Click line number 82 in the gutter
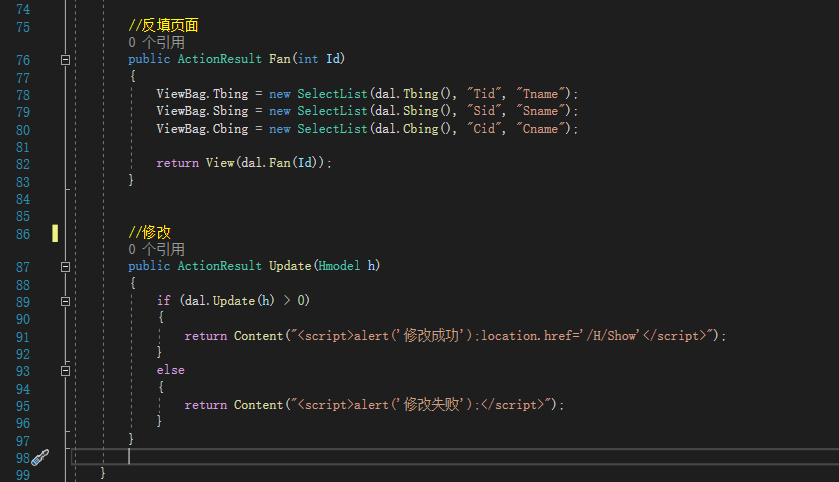The width and height of the screenshot is (839, 482). click(x=22, y=163)
